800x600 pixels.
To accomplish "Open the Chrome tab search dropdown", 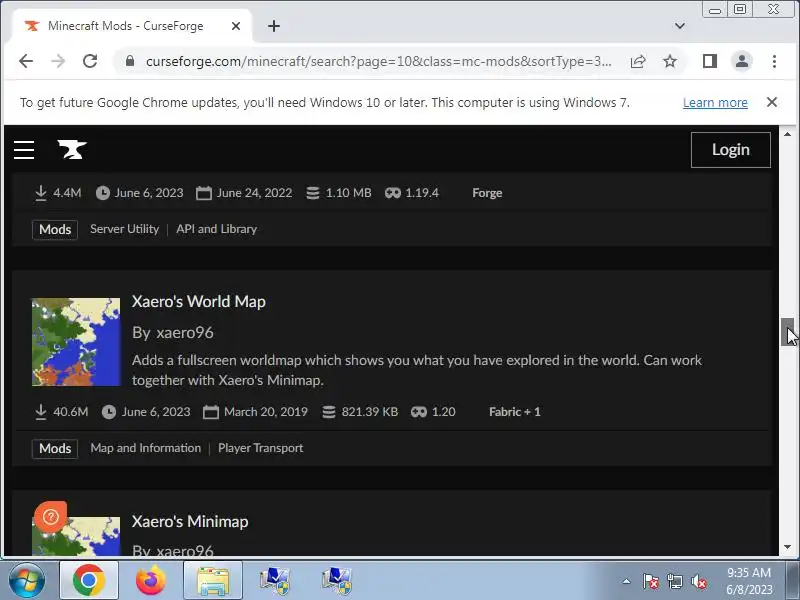I will coord(680,26).
